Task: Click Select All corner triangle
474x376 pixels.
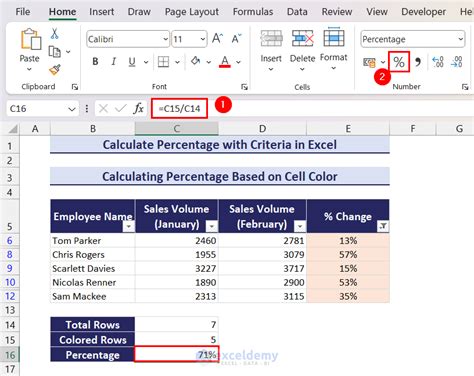Action: (12, 129)
